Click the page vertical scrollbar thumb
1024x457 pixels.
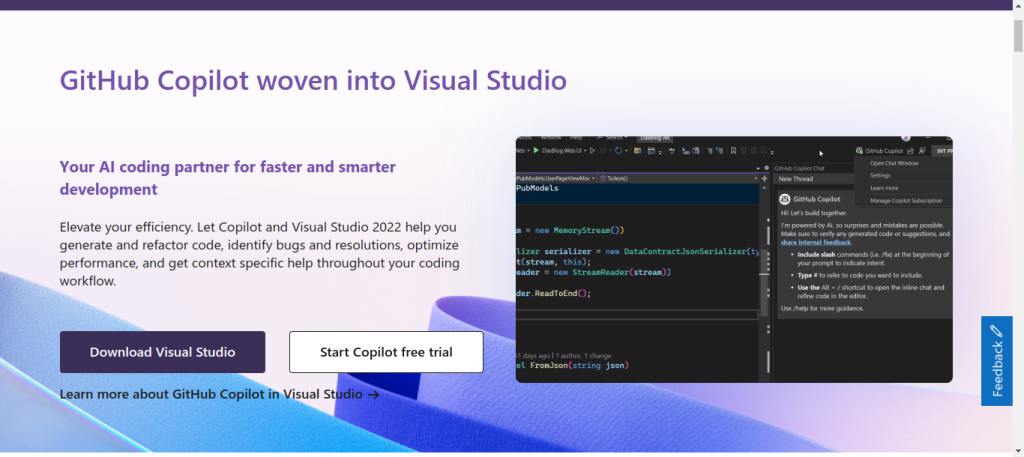click(1018, 36)
